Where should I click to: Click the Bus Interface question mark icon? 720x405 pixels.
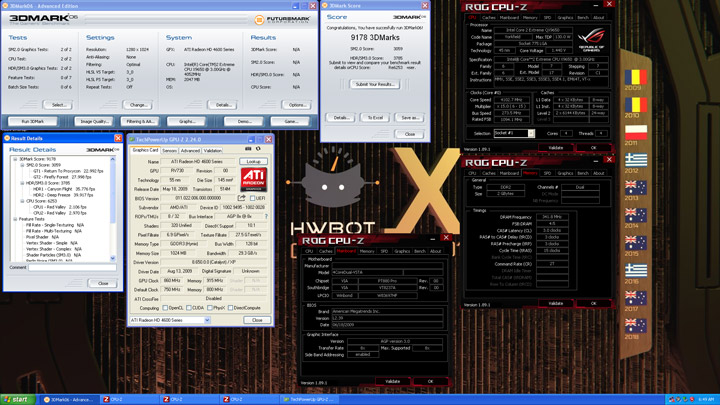click(x=266, y=216)
